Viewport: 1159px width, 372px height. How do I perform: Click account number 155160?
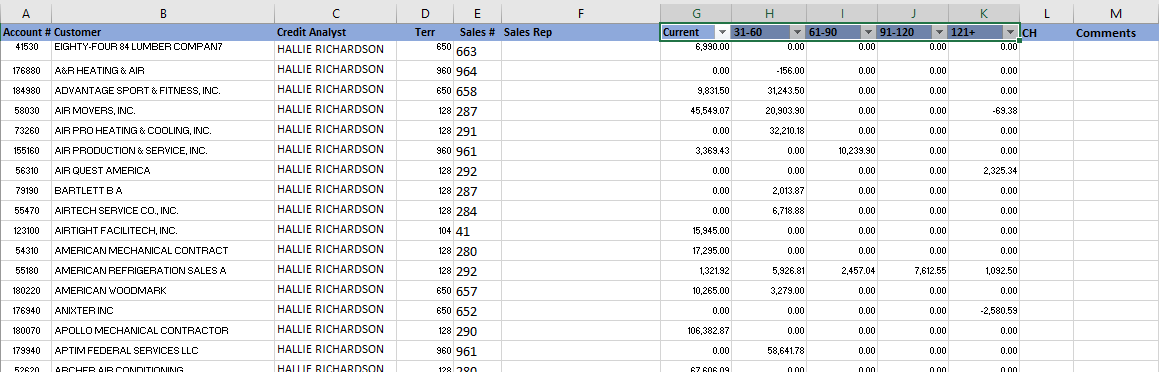click(x=26, y=151)
